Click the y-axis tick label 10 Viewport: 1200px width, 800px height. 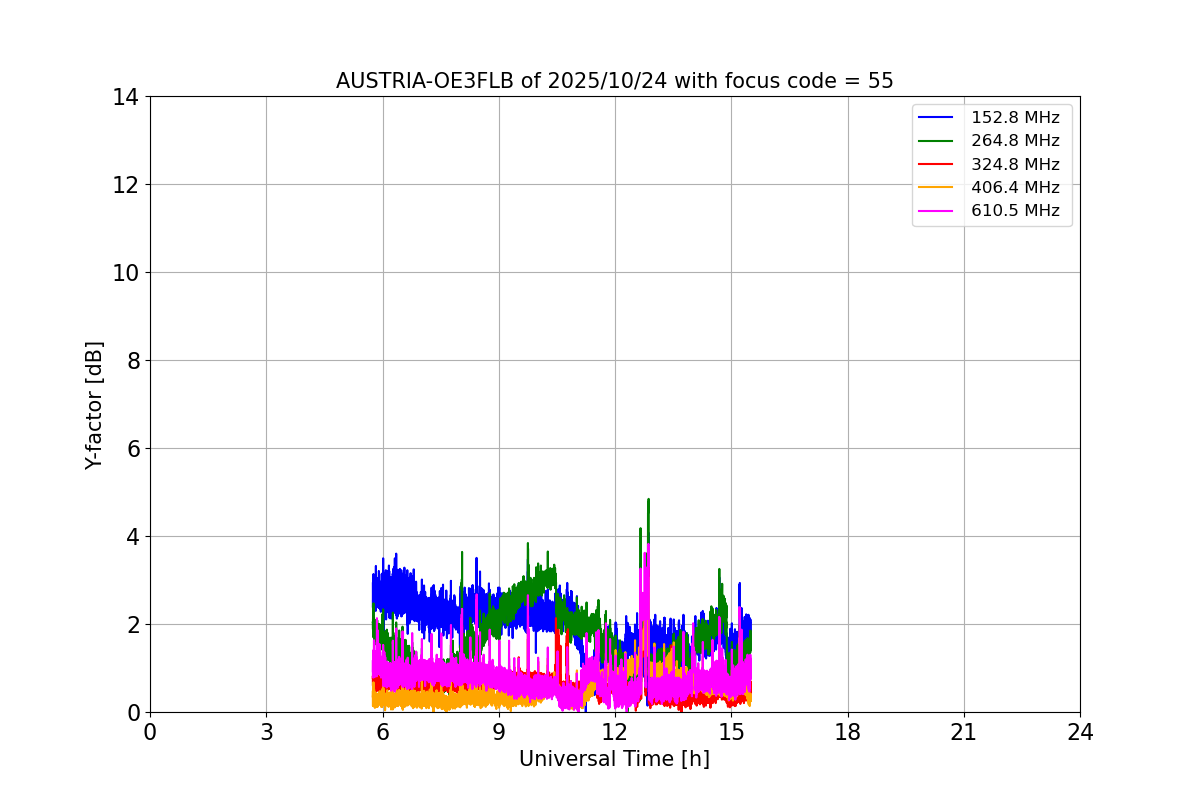click(x=126, y=273)
